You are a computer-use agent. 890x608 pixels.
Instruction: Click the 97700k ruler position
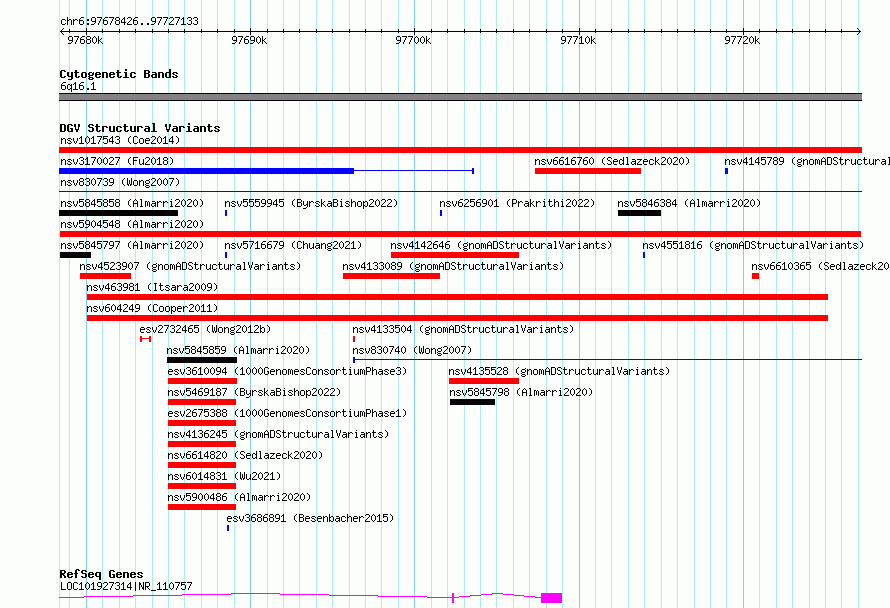click(413, 40)
